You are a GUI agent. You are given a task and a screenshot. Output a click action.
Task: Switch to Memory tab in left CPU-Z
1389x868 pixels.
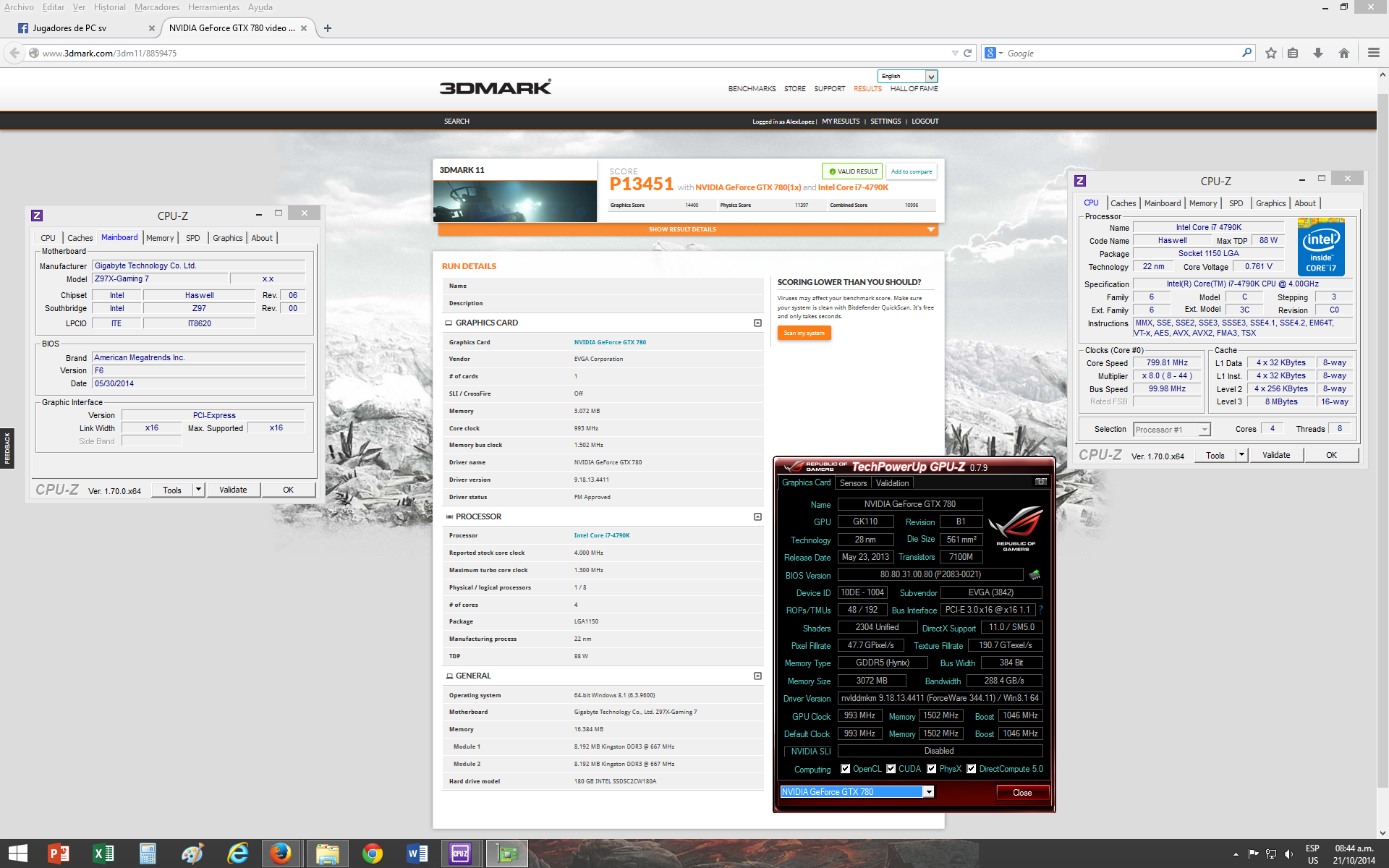click(x=160, y=238)
